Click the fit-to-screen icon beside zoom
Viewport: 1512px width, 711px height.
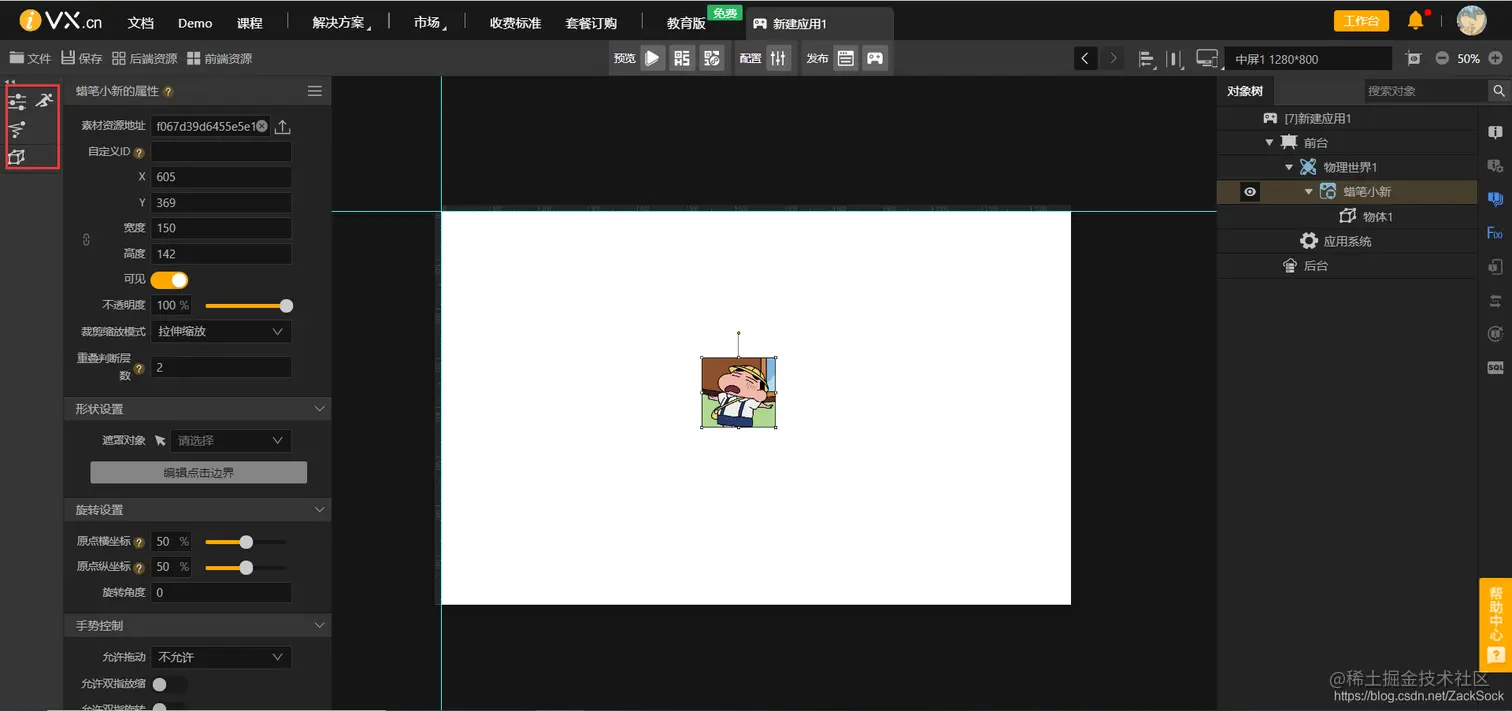(1413, 58)
